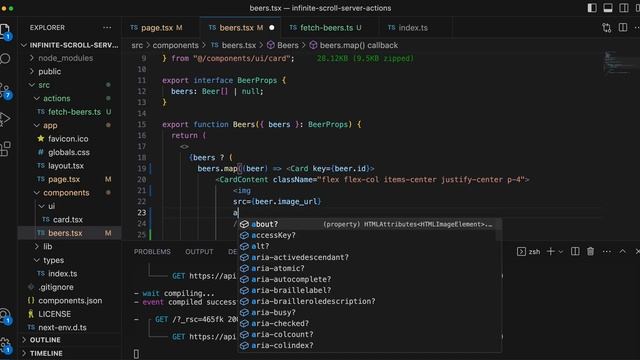
Task: Expand TIMELINE section
Action: (x=69, y=353)
